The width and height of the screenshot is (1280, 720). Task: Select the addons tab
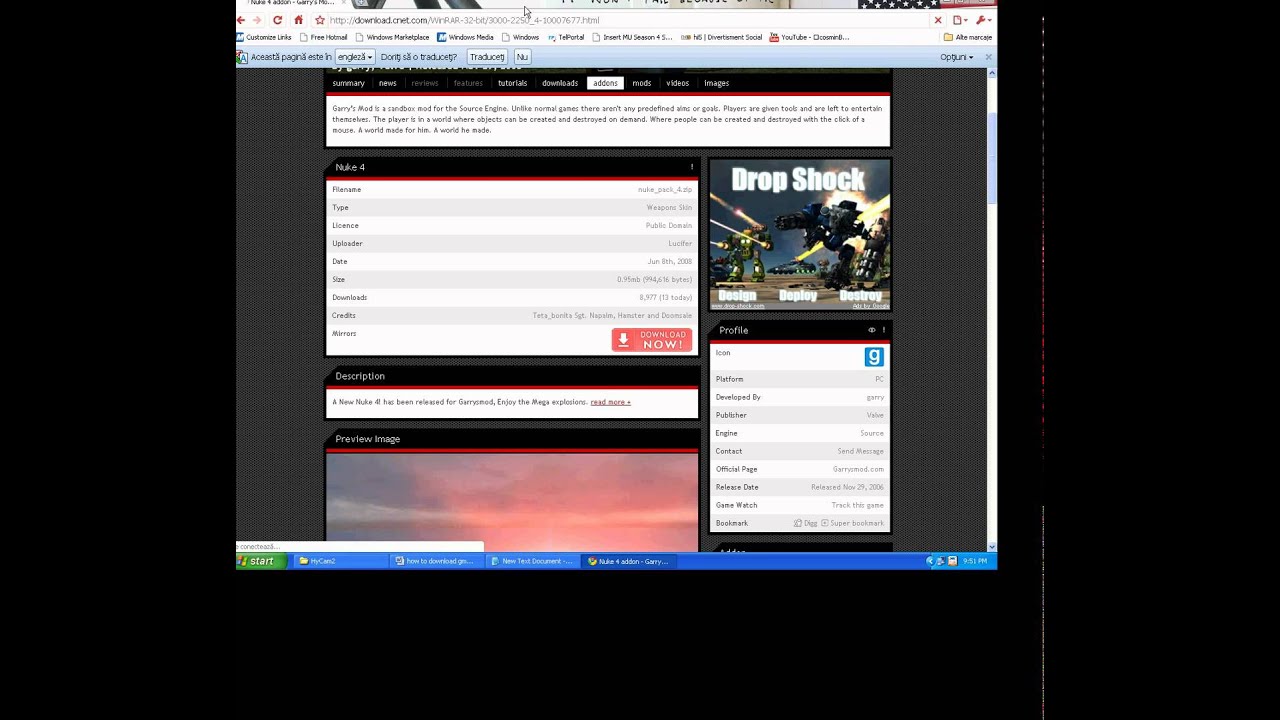click(605, 83)
